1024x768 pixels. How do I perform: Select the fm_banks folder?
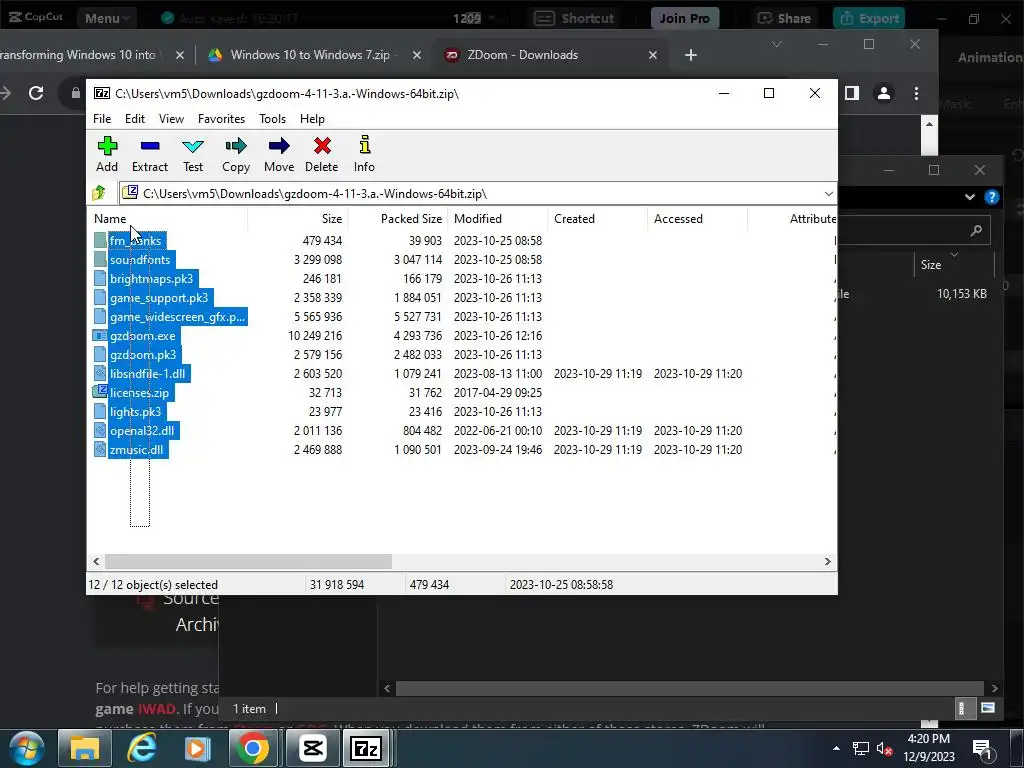(x=135, y=241)
